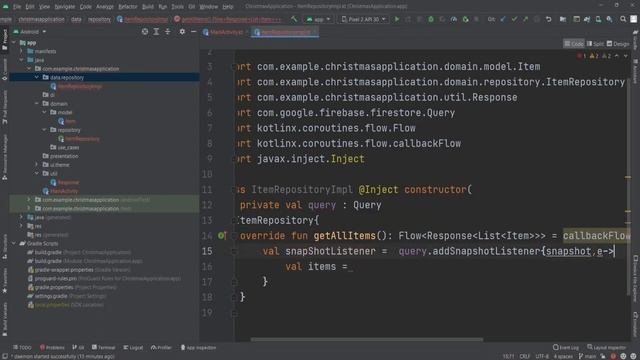Open the File menu
Viewport: 640px width, 360px height.
17,7
